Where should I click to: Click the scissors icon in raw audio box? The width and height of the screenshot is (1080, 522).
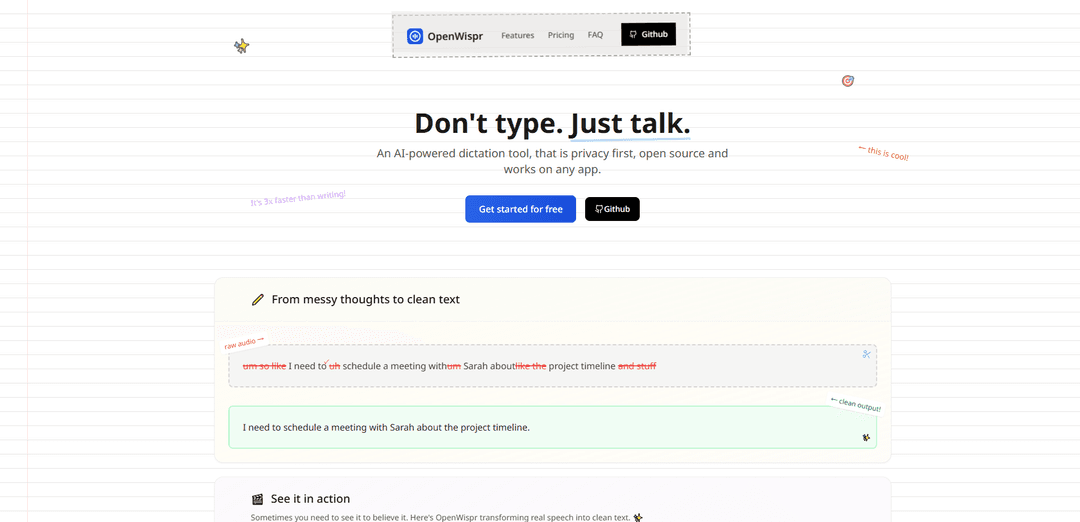tap(866, 354)
